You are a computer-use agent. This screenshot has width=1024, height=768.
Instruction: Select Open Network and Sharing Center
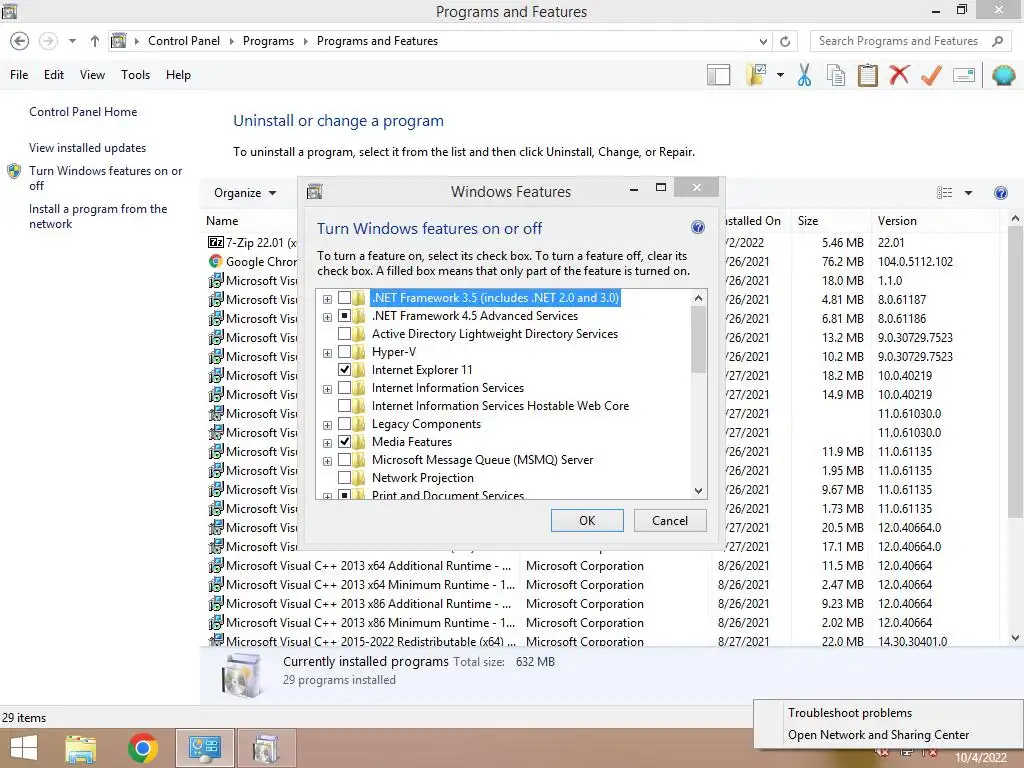[878, 735]
